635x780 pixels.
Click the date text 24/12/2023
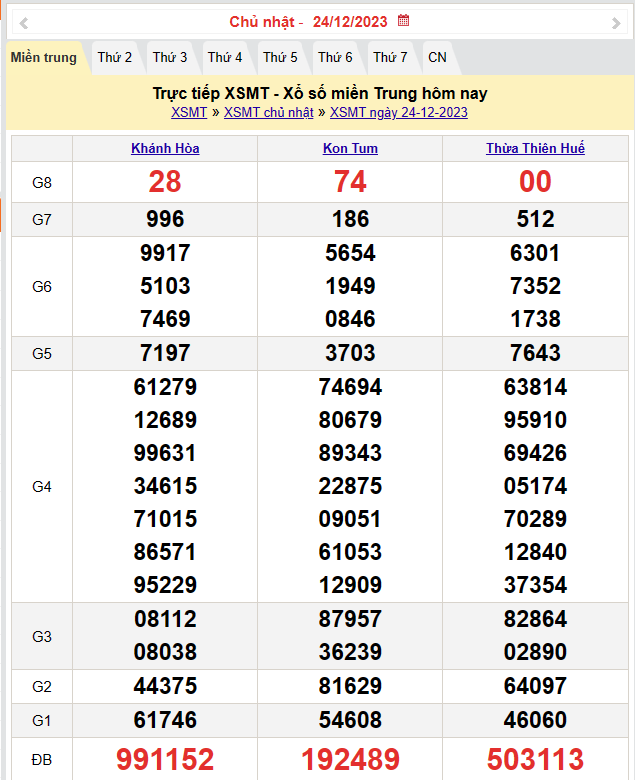click(350, 22)
